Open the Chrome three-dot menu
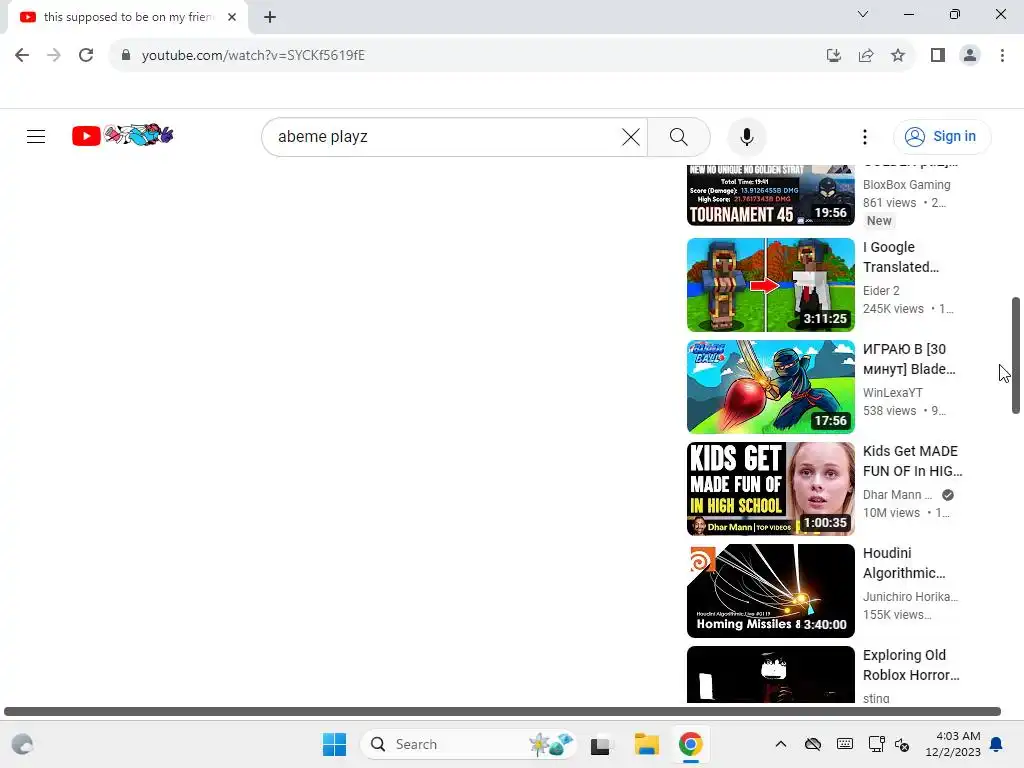The width and height of the screenshot is (1024, 768). (x=1002, y=56)
